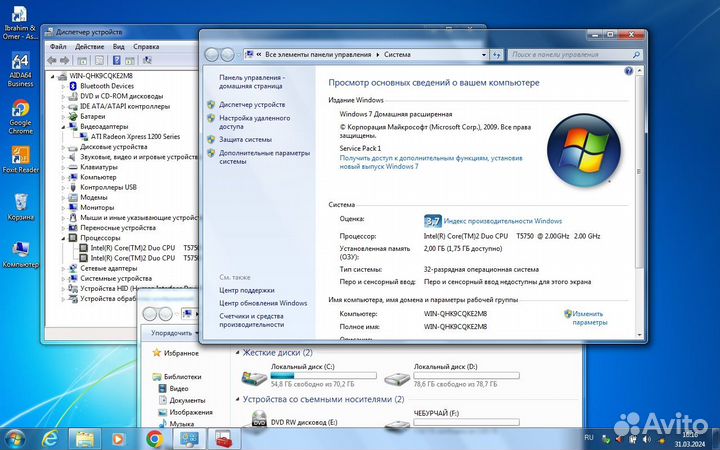This screenshot has height=450, width=720.
Task: Switch to red toolbox taskbar button
Action: coord(224,439)
